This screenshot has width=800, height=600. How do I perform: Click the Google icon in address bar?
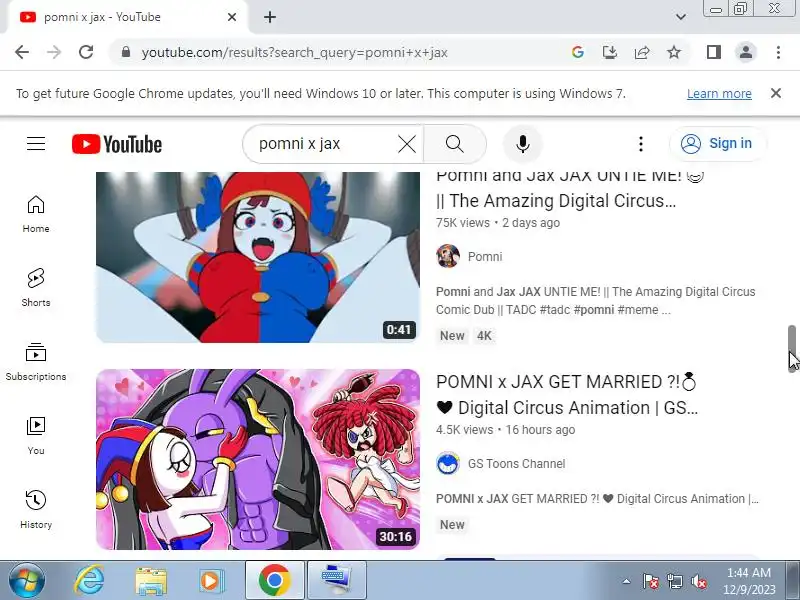(578, 52)
